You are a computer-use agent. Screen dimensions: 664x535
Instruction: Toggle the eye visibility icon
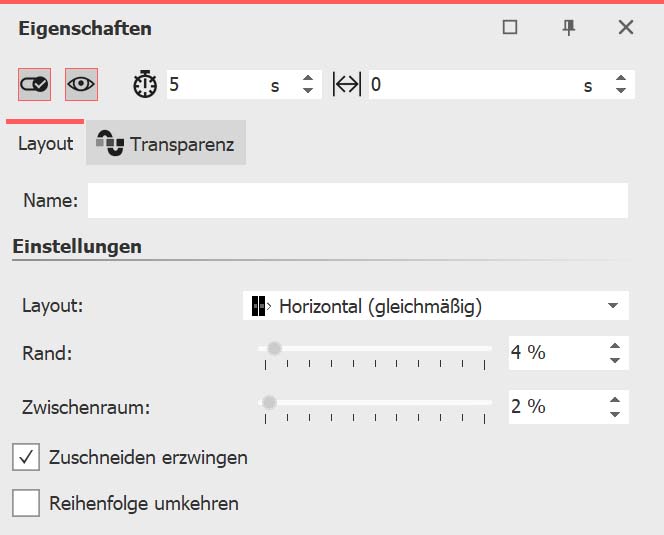pos(81,85)
